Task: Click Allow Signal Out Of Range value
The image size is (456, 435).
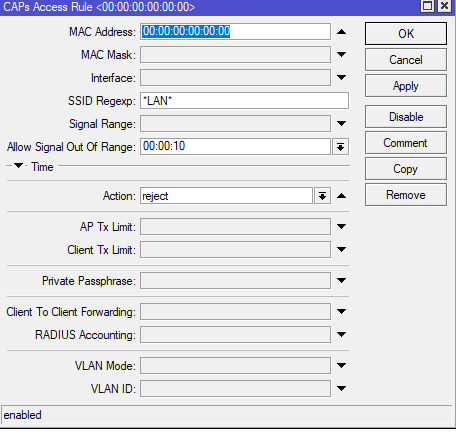Action: coord(235,147)
